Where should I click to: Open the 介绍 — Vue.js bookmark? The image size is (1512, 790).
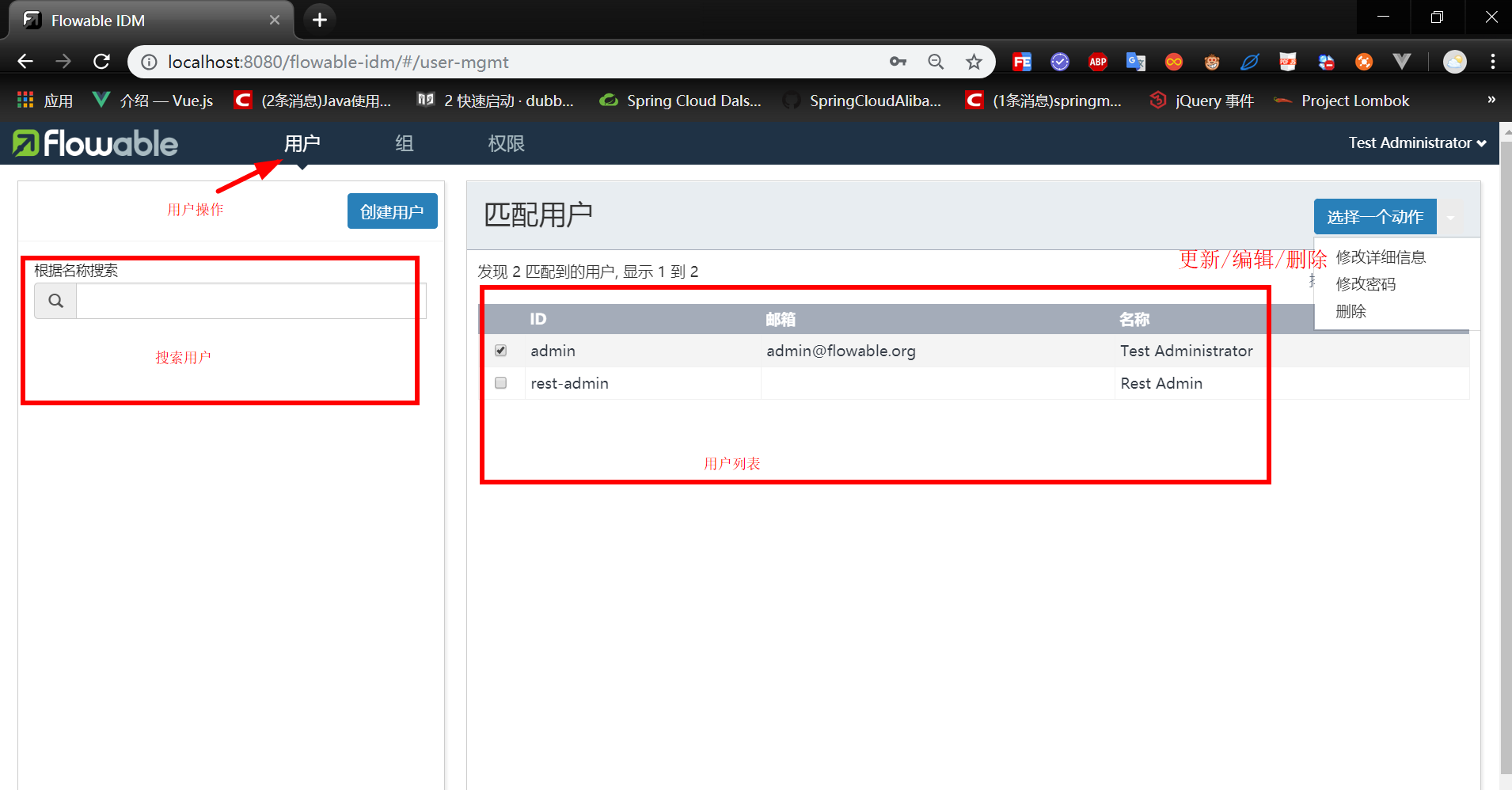click(153, 101)
